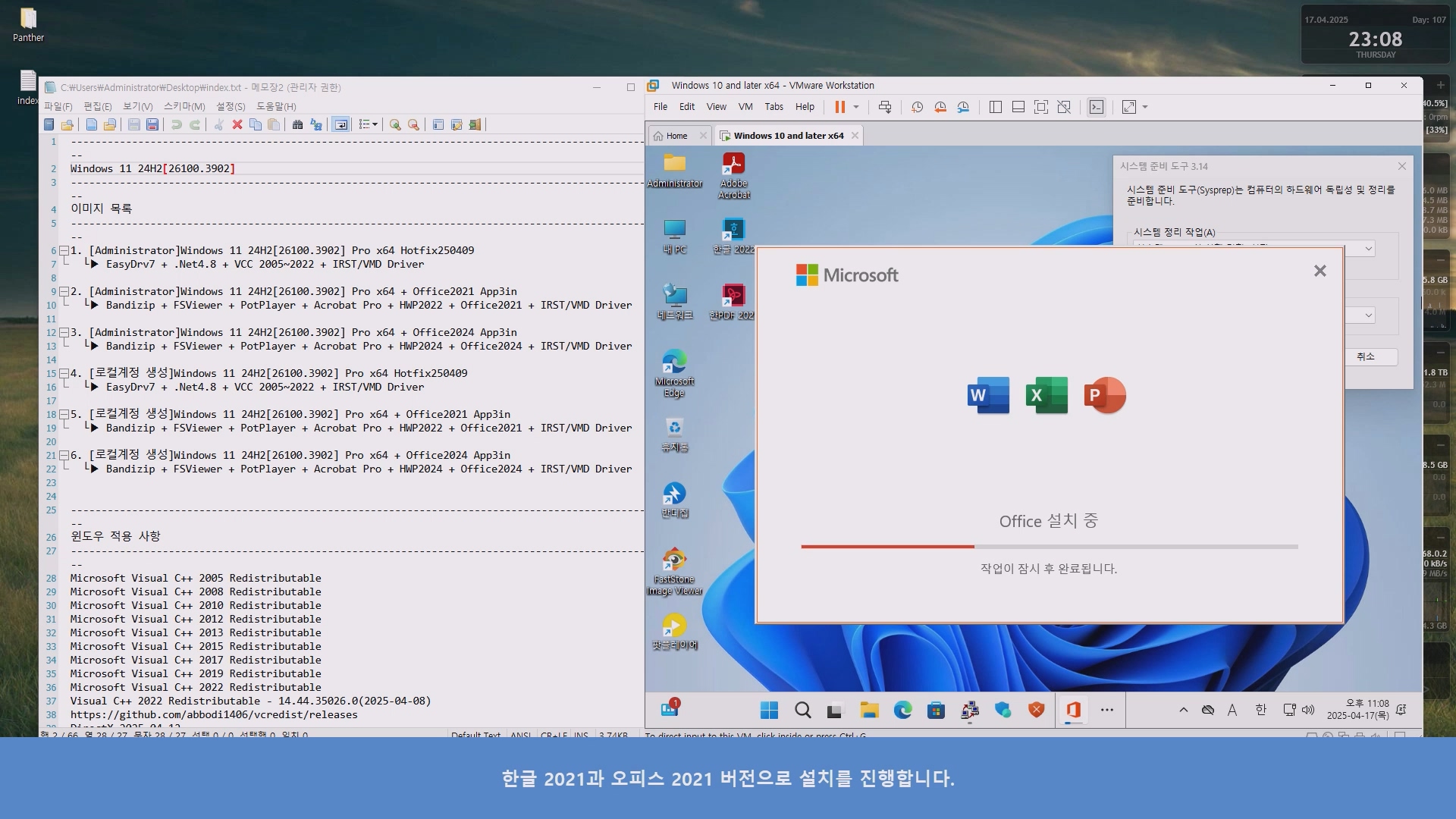
Task: Expand the 시스템 정리 작업 combo box
Action: [1368, 249]
